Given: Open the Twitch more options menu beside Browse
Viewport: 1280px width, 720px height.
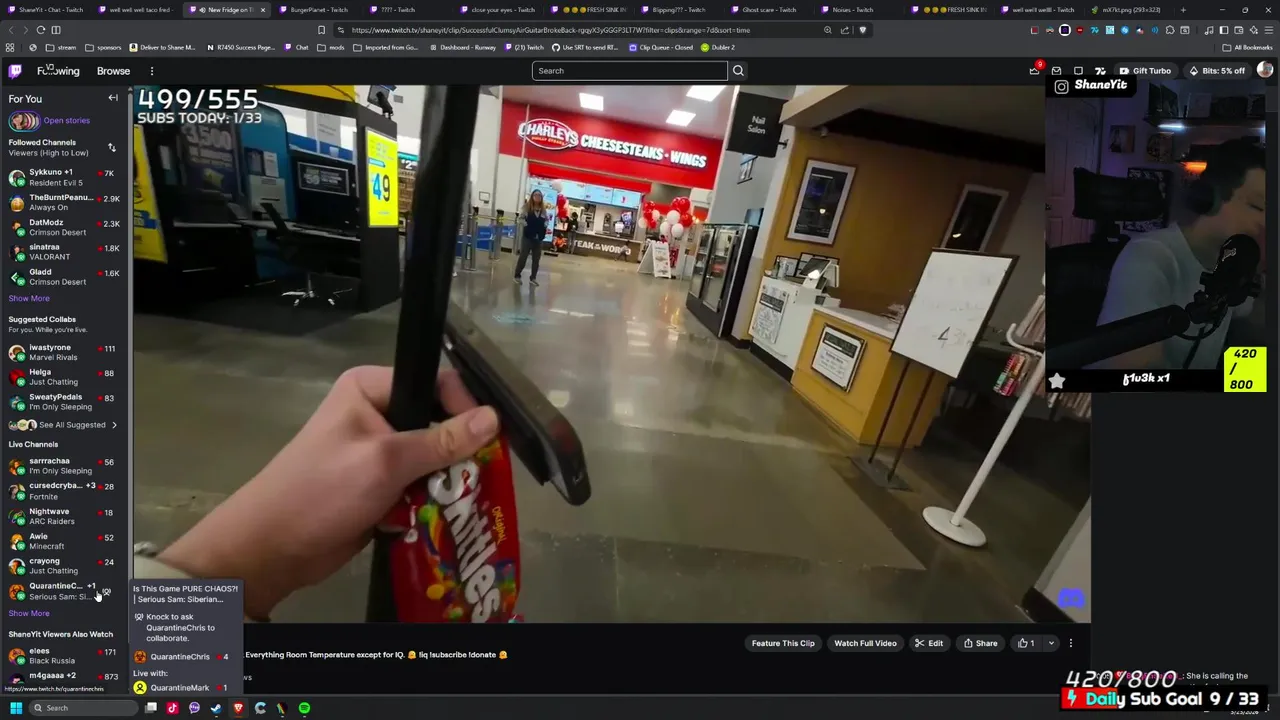Looking at the screenshot, I should [152, 71].
